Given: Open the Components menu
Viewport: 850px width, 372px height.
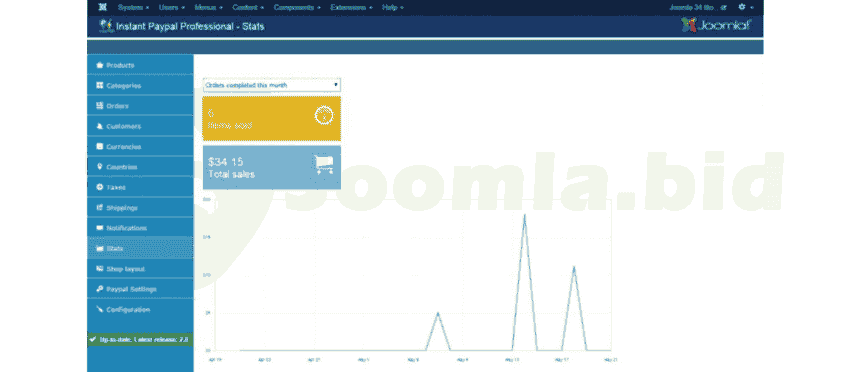Looking at the screenshot, I should click(x=297, y=8).
